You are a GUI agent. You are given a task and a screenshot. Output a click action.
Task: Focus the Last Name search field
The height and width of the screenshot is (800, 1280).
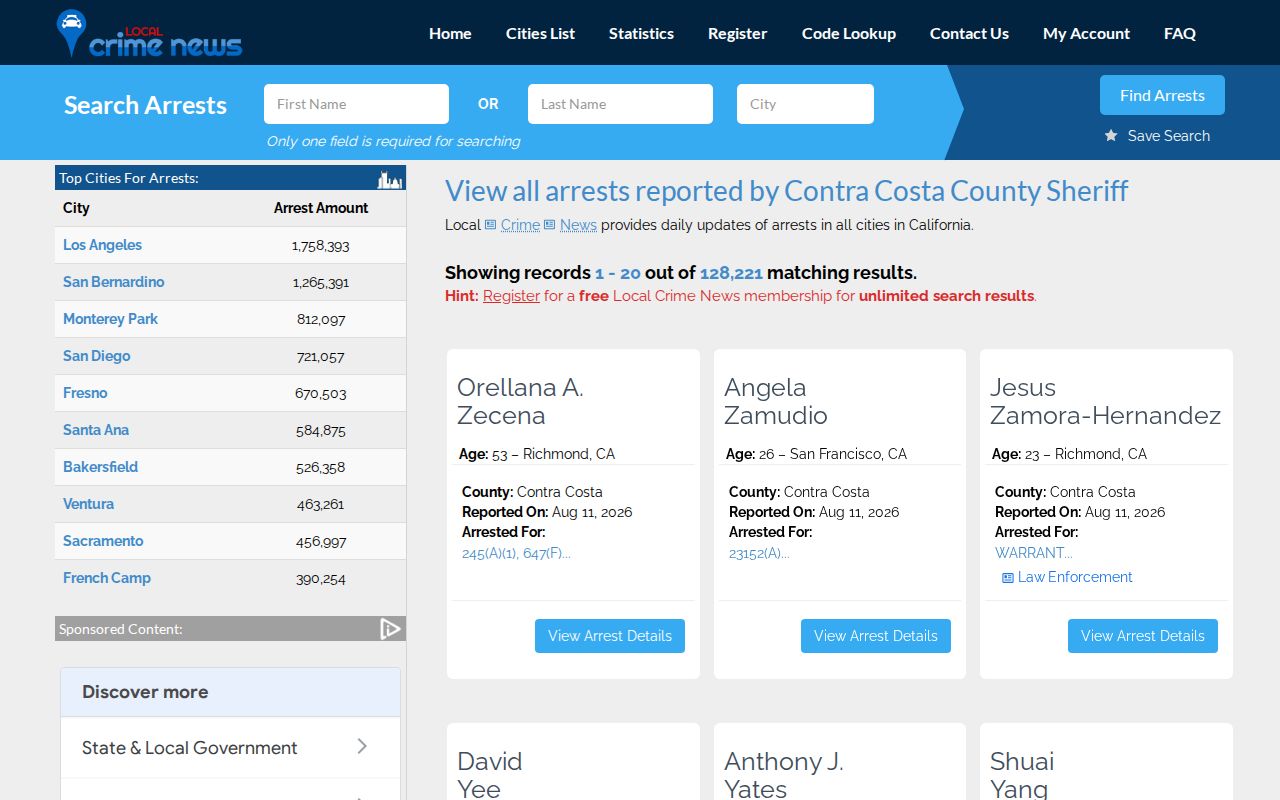point(620,104)
